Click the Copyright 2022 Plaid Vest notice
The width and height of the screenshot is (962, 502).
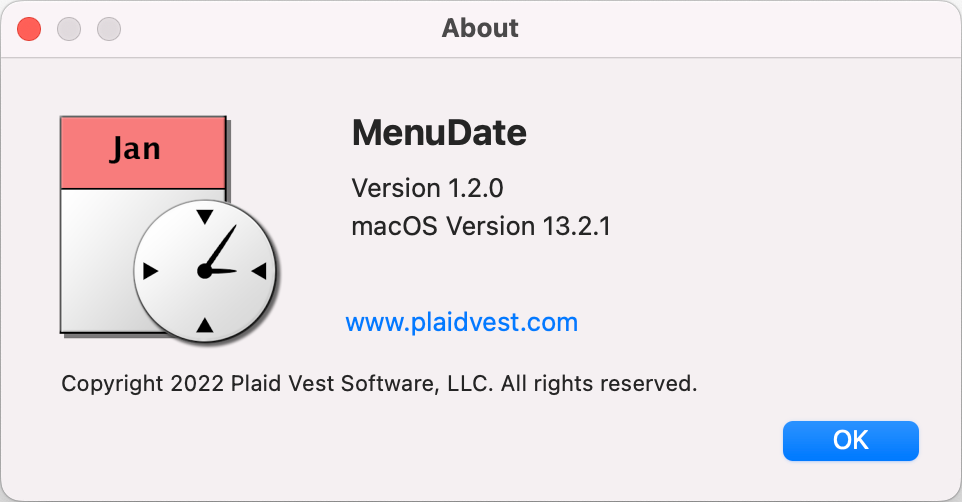(x=379, y=384)
